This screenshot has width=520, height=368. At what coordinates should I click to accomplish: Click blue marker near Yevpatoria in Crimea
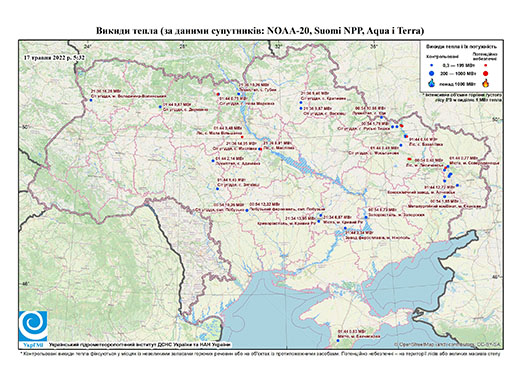click(x=338, y=340)
